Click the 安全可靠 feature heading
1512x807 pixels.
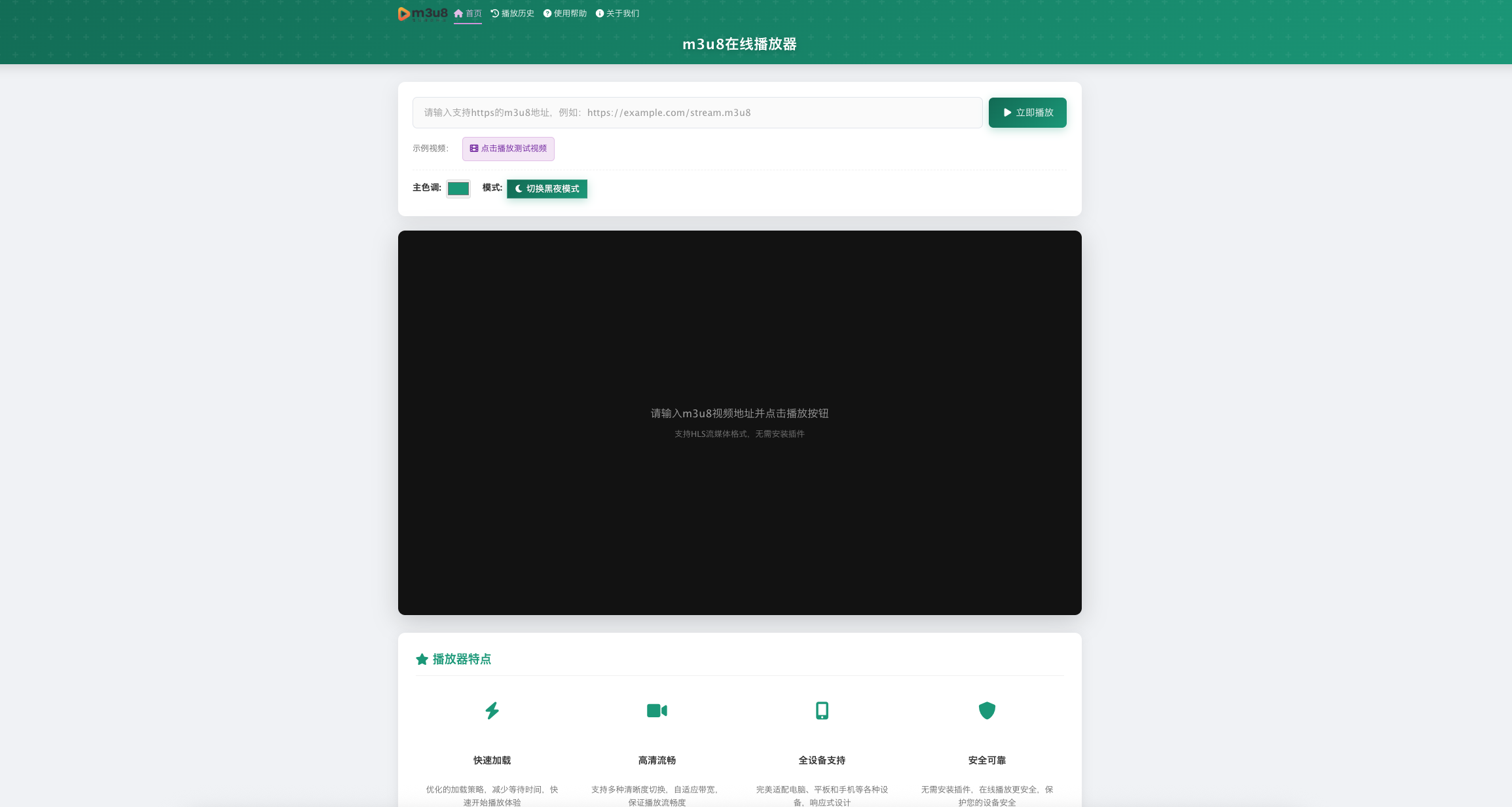pos(987,760)
